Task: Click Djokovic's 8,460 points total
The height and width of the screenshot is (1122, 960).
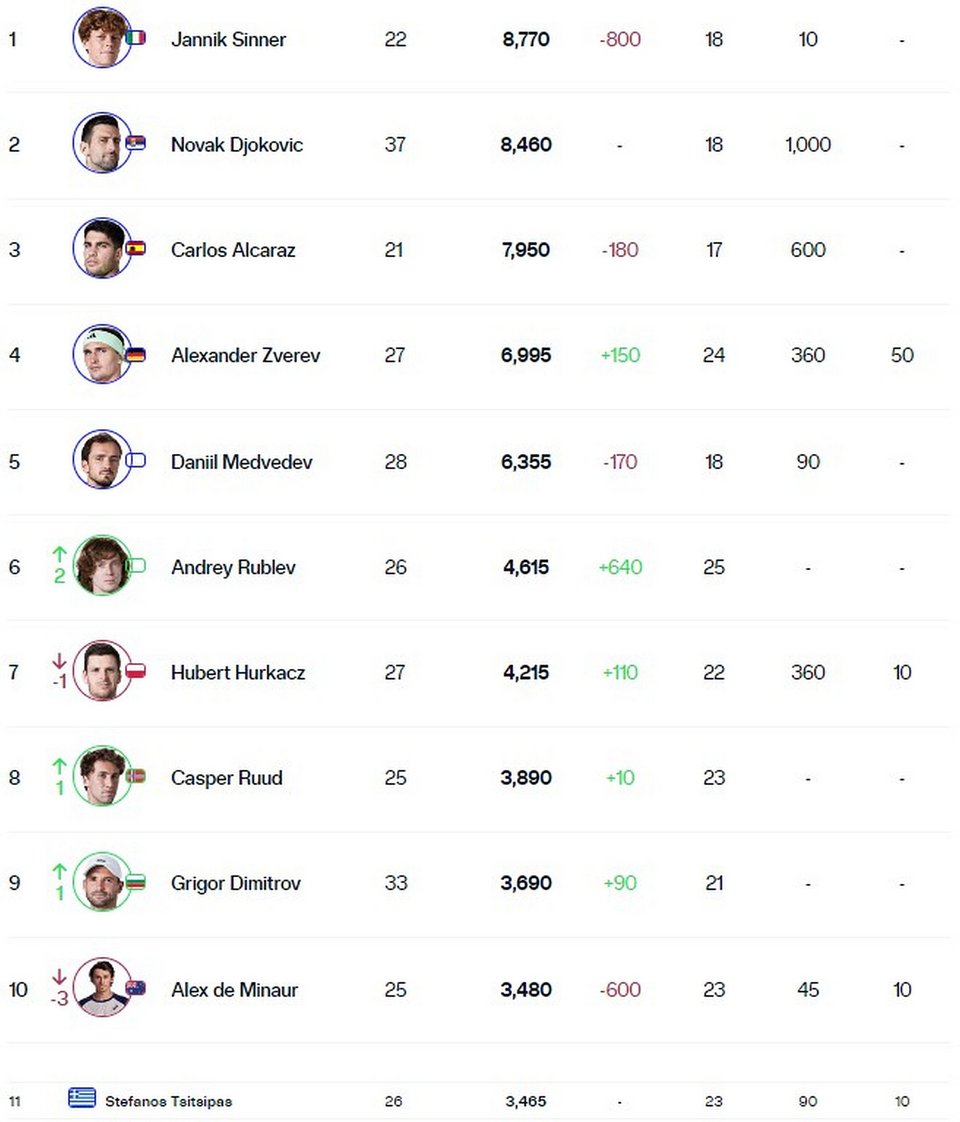Action: 526,145
